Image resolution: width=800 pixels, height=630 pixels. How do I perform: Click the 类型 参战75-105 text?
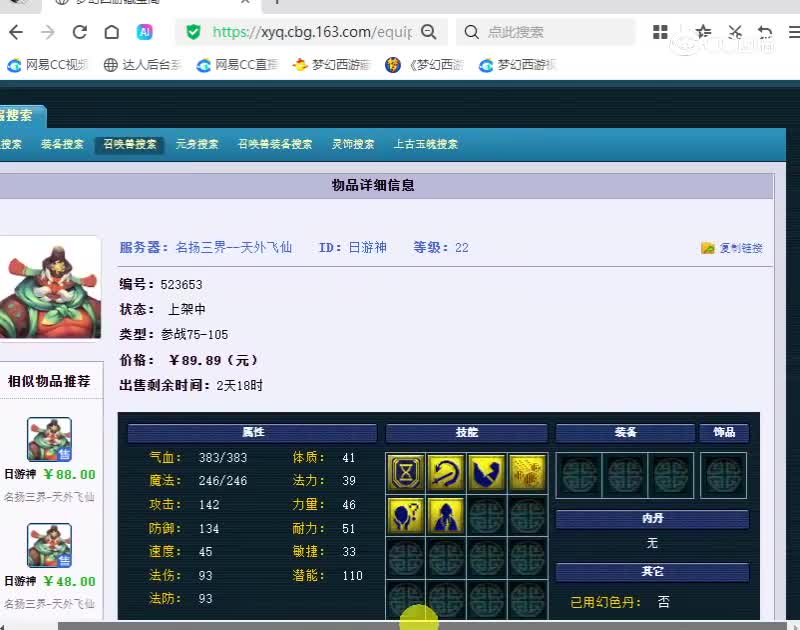coord(173,335)
